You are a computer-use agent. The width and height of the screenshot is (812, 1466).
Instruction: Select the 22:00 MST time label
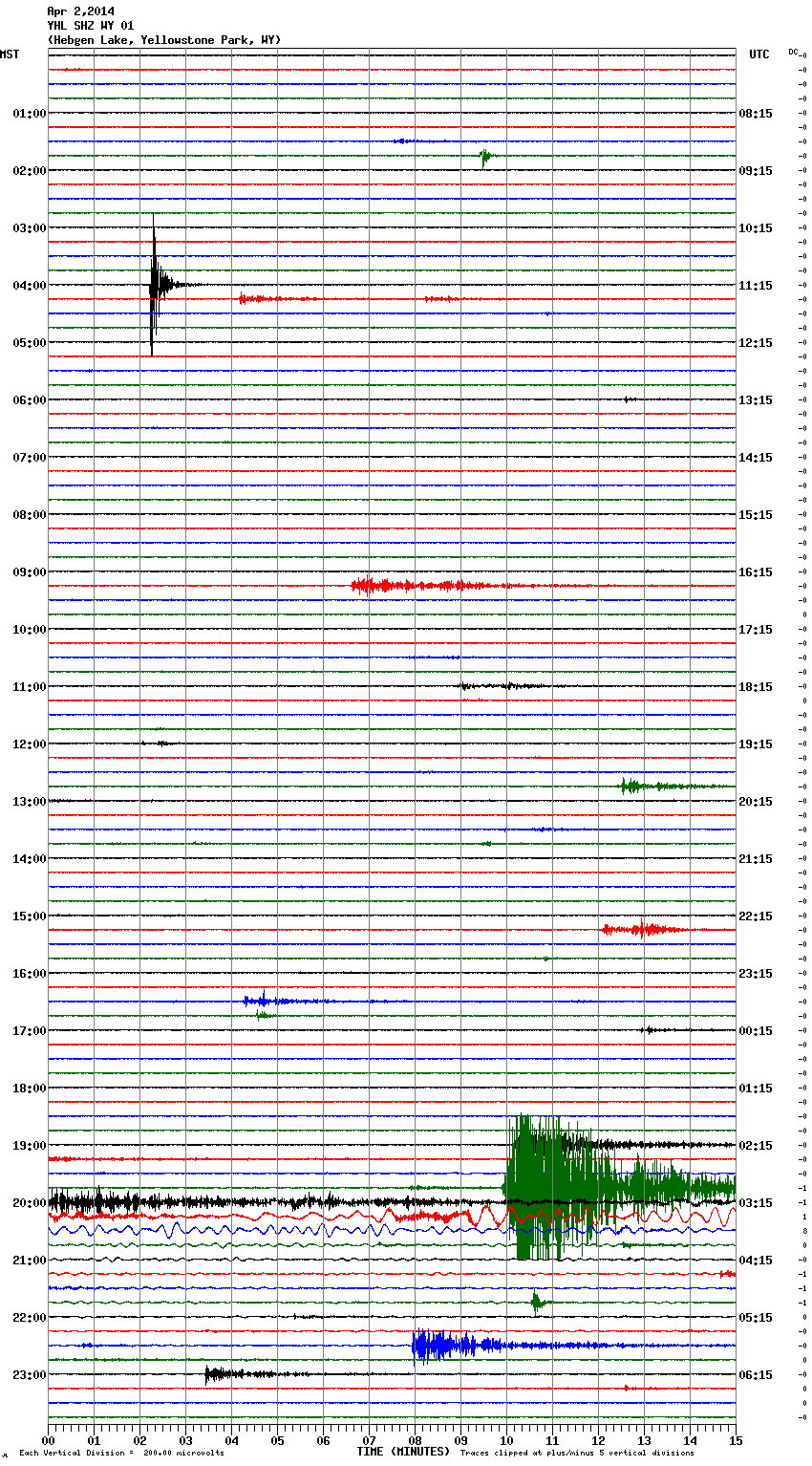point(29,1318)
